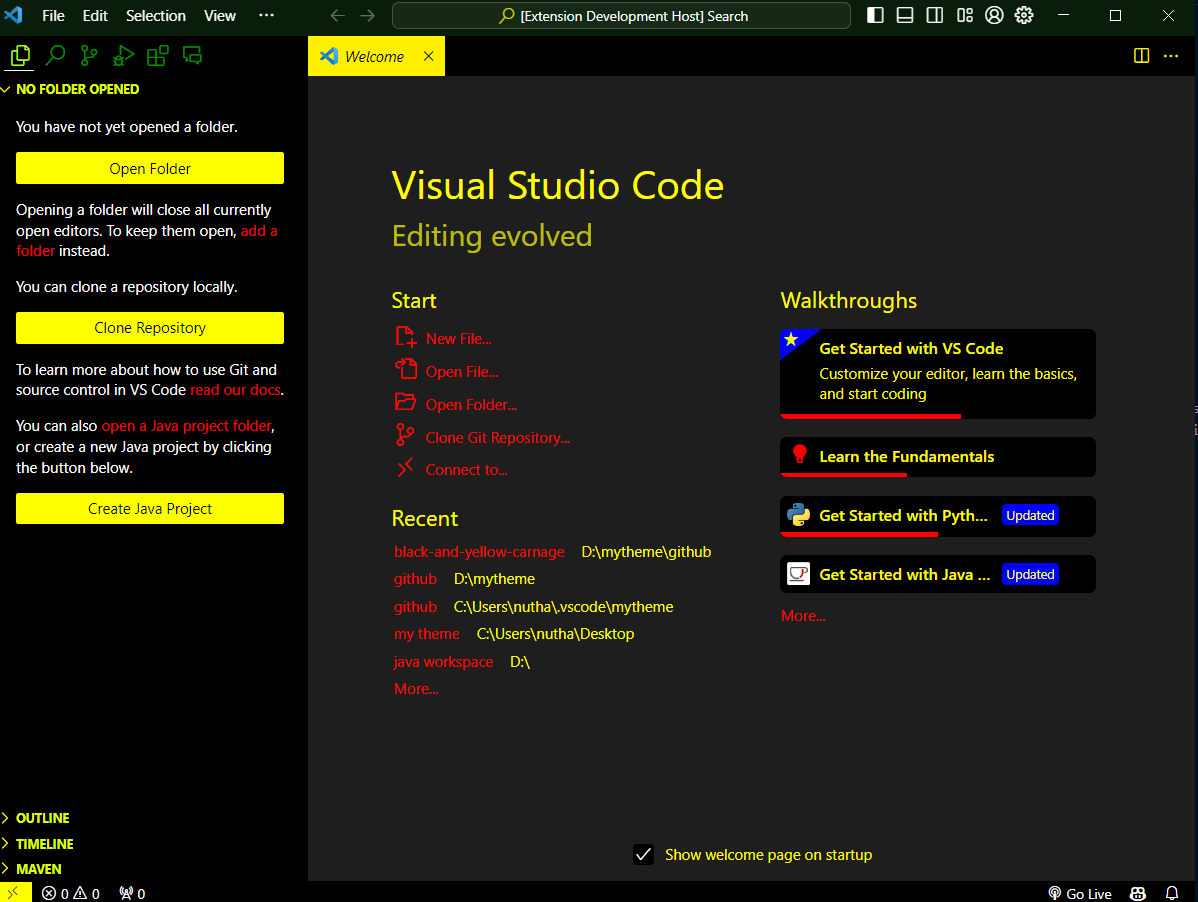Open recent java workspace
The height and width of the screenshot is (902, 1198).
(x=443, y=661)
